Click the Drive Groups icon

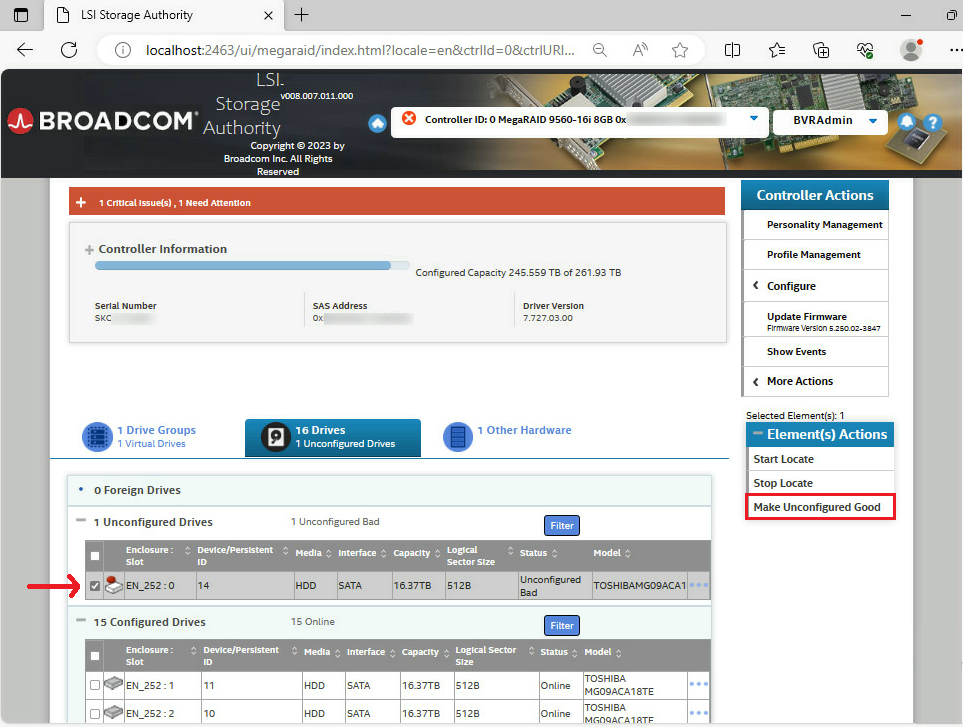coord(97,437)
